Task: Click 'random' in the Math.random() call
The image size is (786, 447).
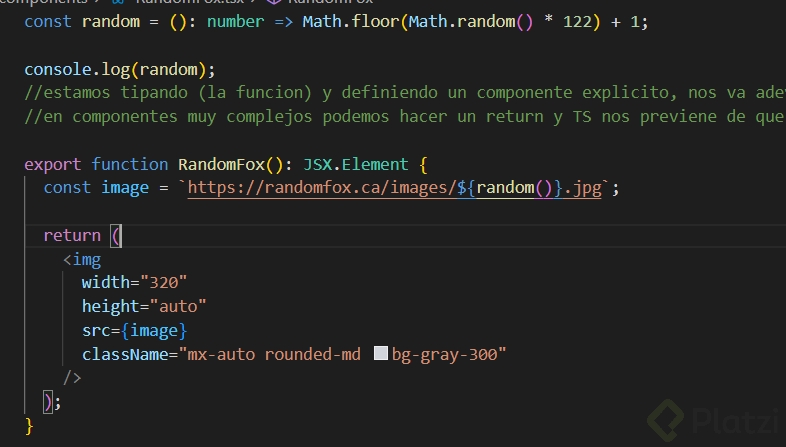Action: click(485, 22)
